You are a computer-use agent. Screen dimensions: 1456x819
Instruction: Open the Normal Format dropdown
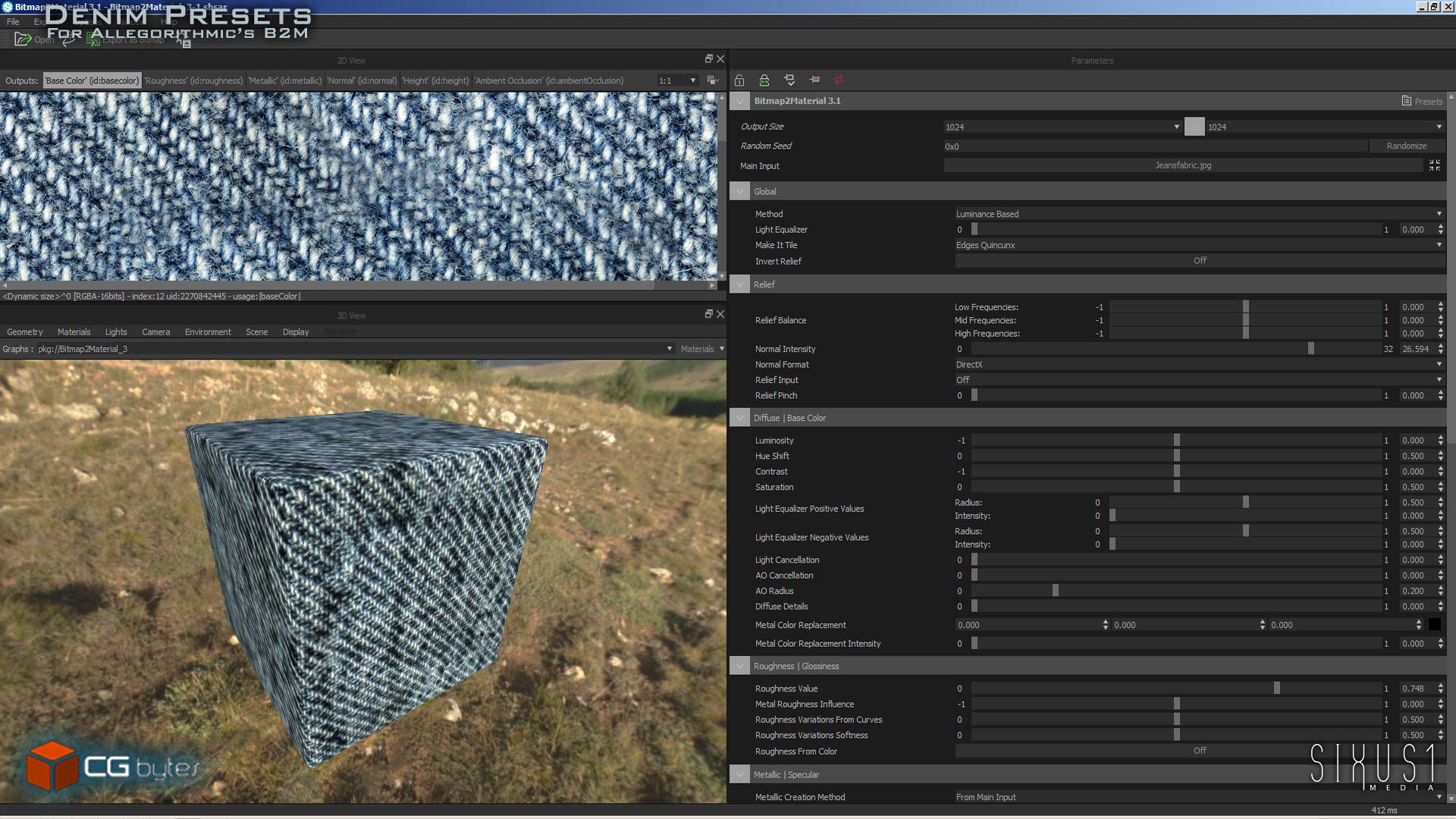(1199, 365)
